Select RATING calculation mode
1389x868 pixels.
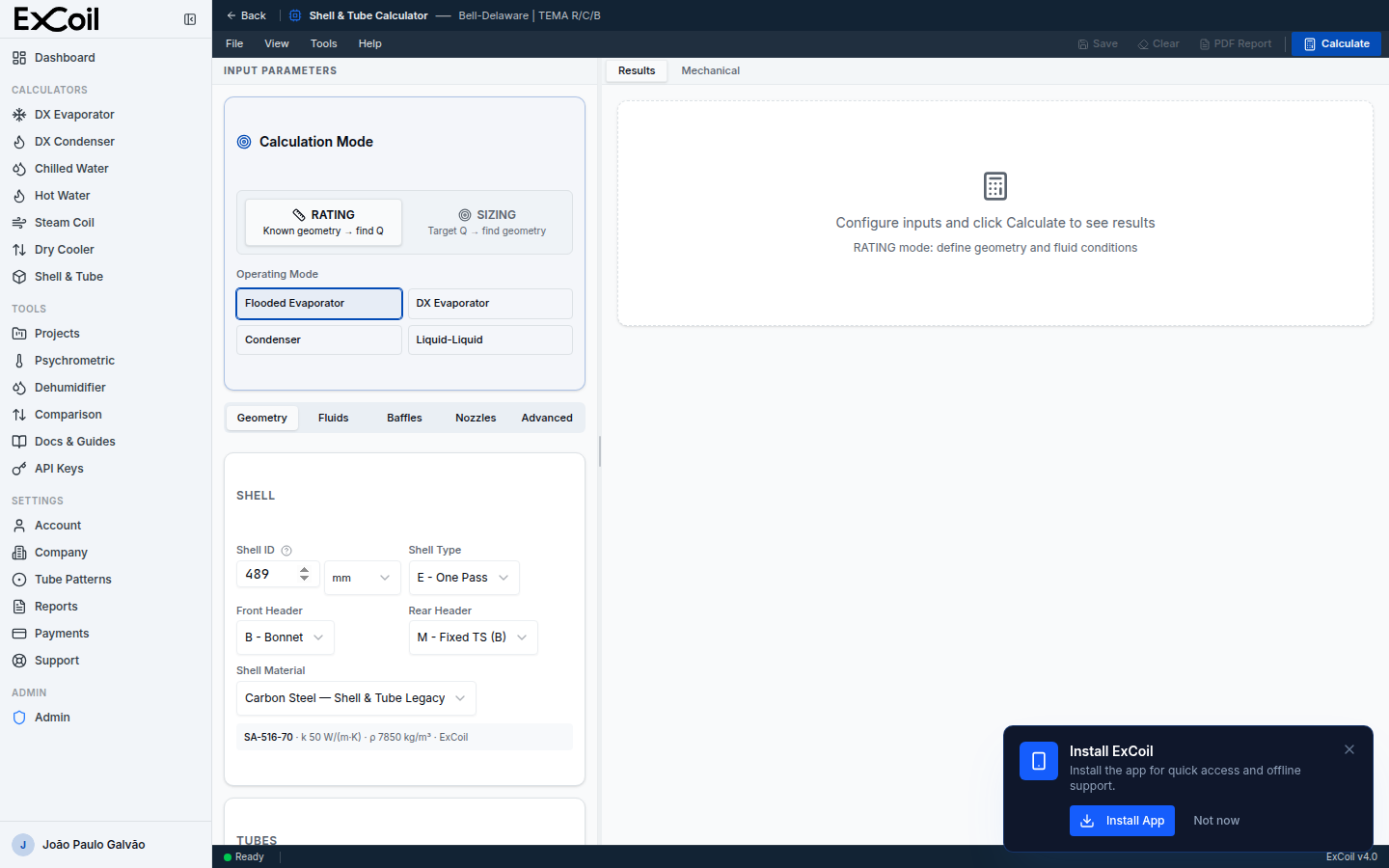(x=323, y=223)
